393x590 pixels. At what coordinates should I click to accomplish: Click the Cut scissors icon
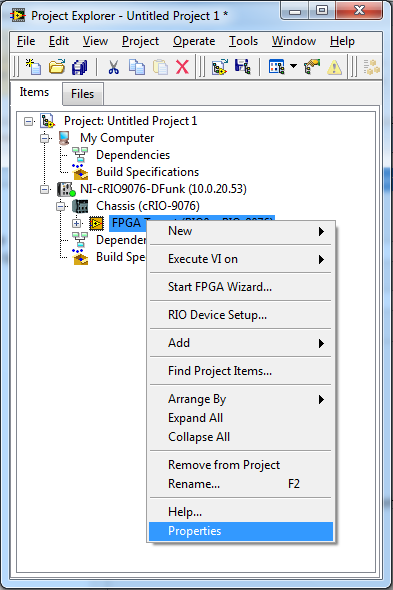pos(113,67)
